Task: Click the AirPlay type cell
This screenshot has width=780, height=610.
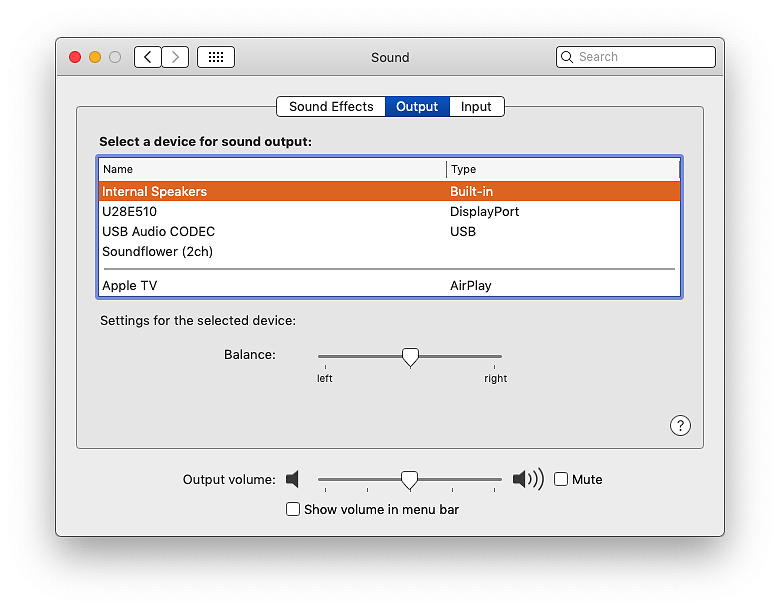Action: point(471,286)
